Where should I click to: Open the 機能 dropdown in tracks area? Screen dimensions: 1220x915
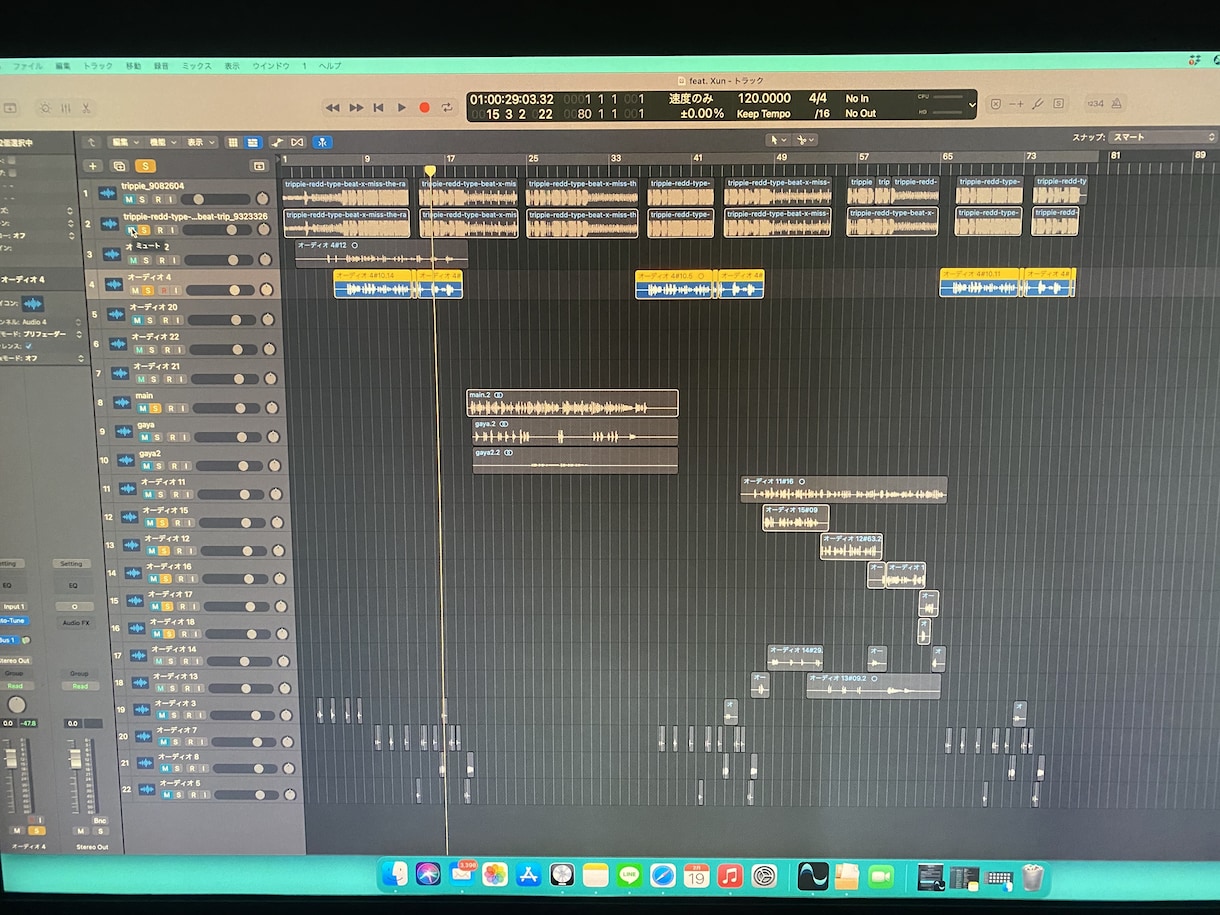162,142
